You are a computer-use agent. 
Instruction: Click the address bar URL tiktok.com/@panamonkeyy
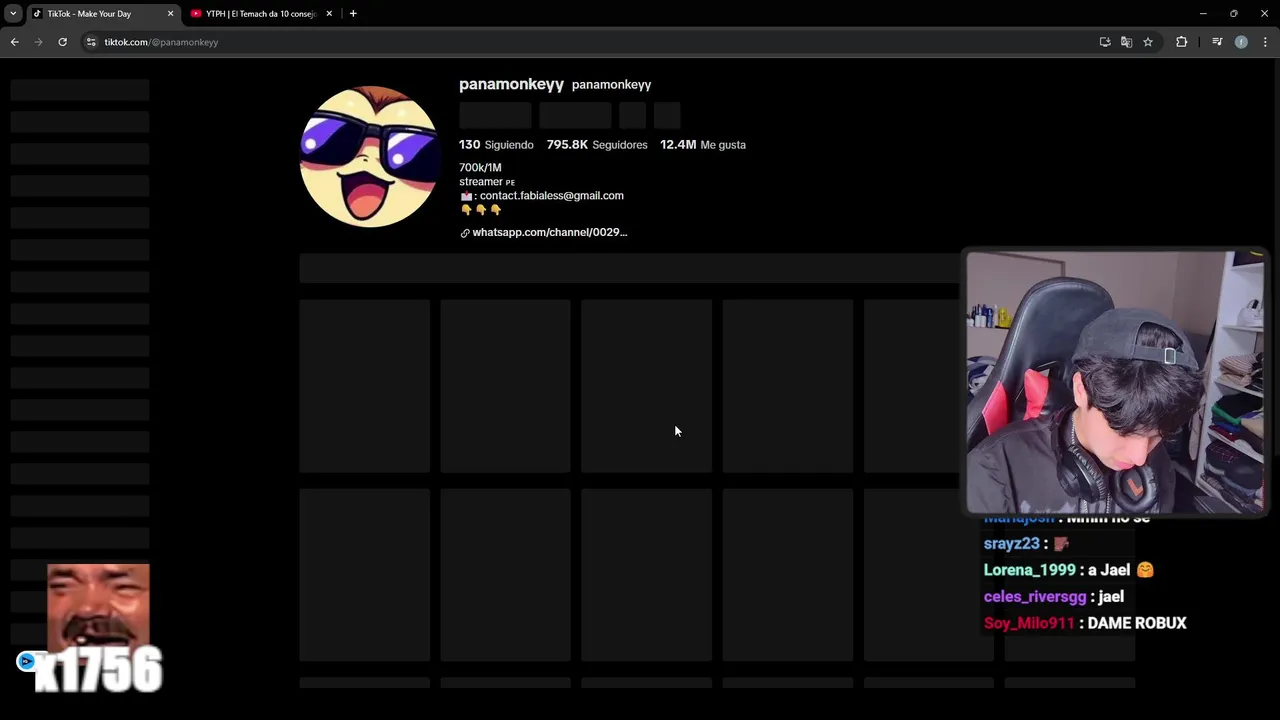point(161,42)
